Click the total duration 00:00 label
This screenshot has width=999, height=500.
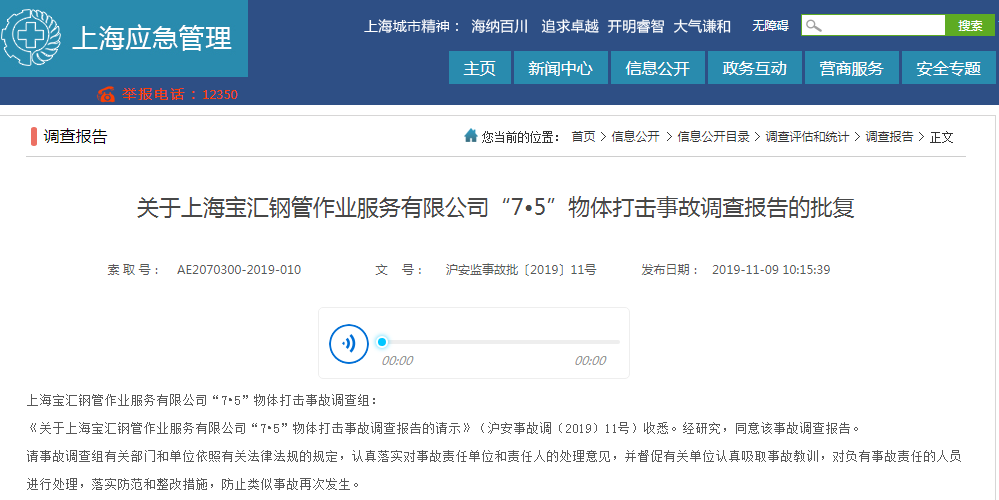click(591, 361)
